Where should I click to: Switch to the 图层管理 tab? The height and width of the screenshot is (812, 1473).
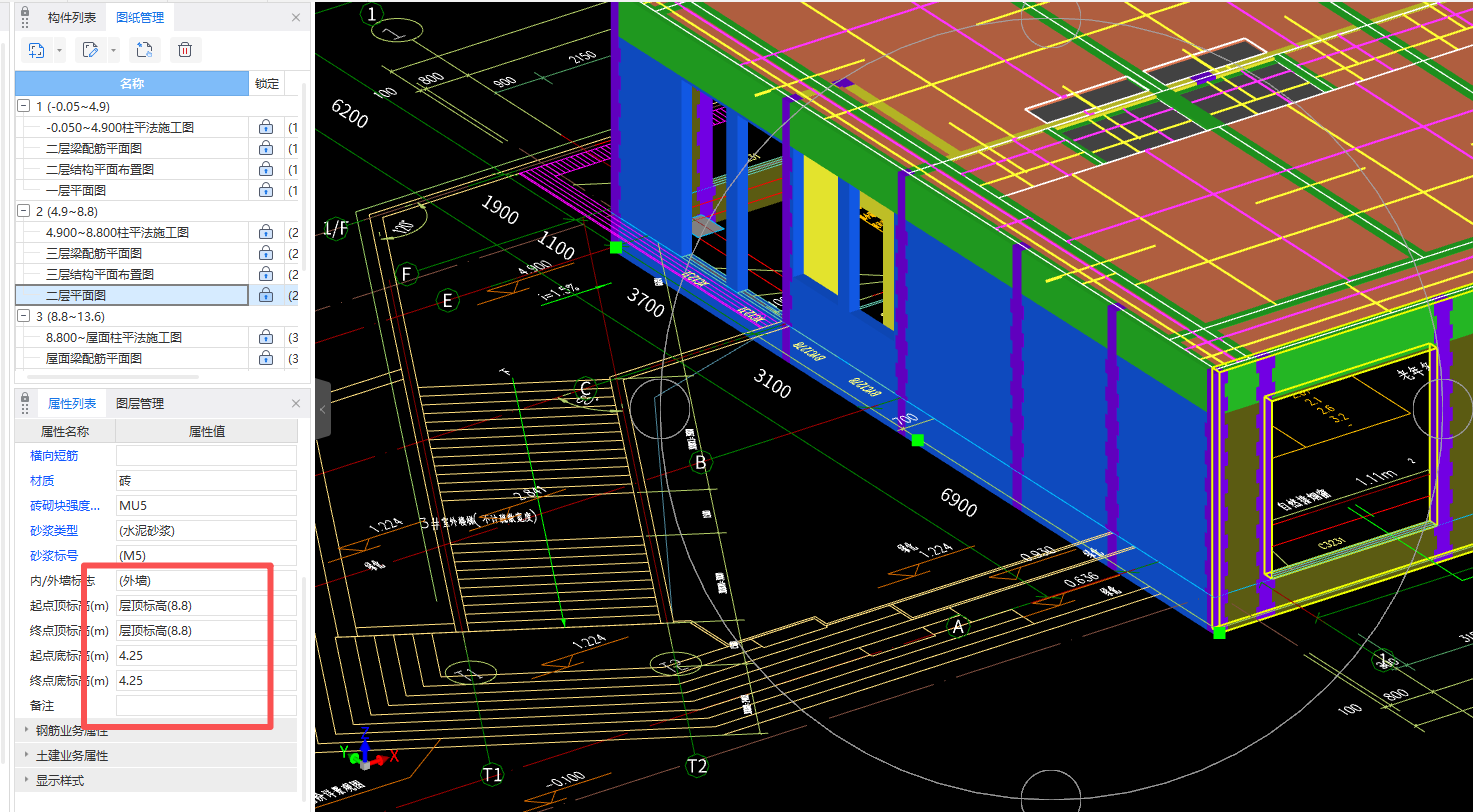pos(139,403)
